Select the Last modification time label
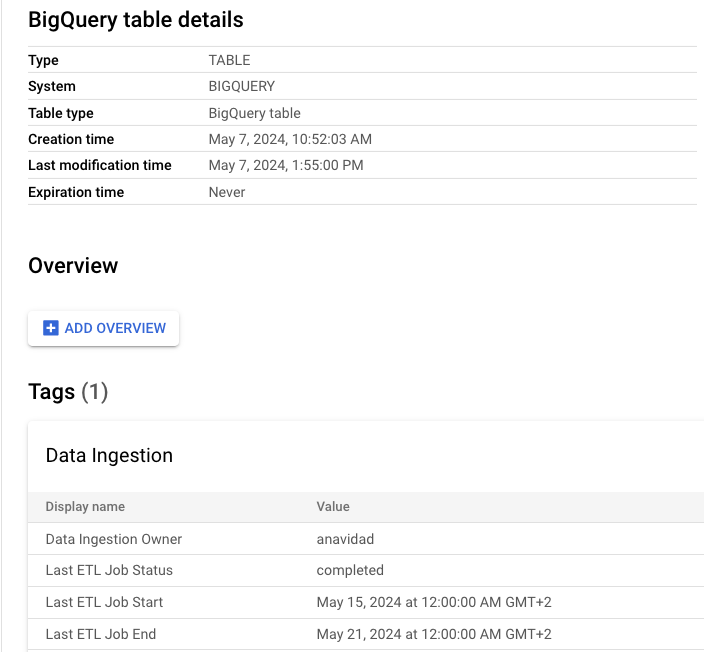This screenshot has height=652, width=704. pos(100,165)
